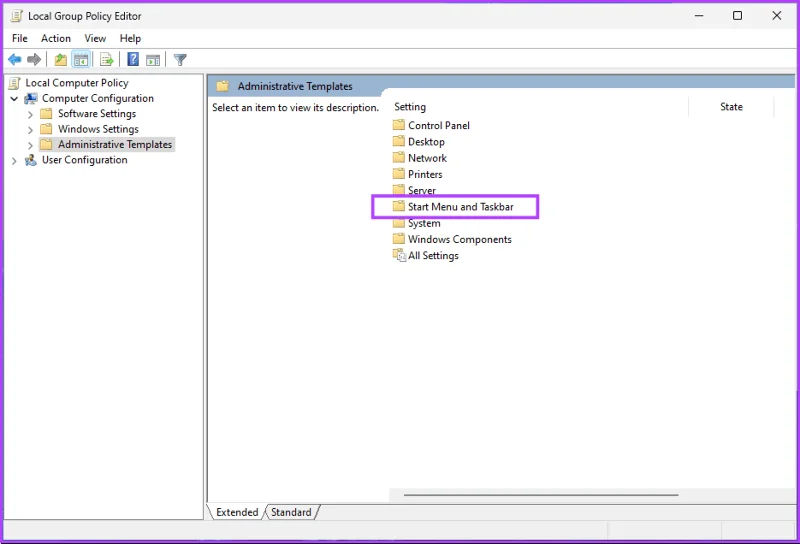This screenshot has width=800, height=544.
Task: Minimize the Local Group Policy Editor window
Action: click(699, 16)
